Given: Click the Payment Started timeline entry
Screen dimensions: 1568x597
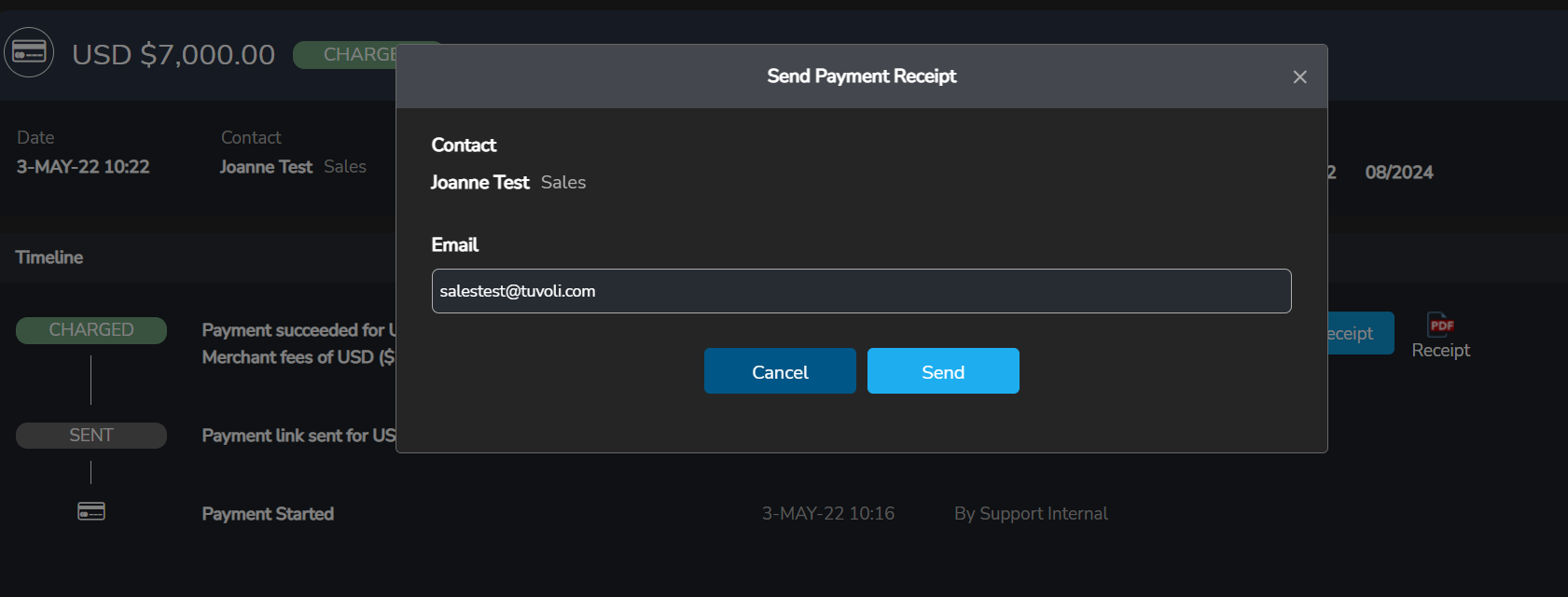Looking at the screenshot, I should [268, 514].
